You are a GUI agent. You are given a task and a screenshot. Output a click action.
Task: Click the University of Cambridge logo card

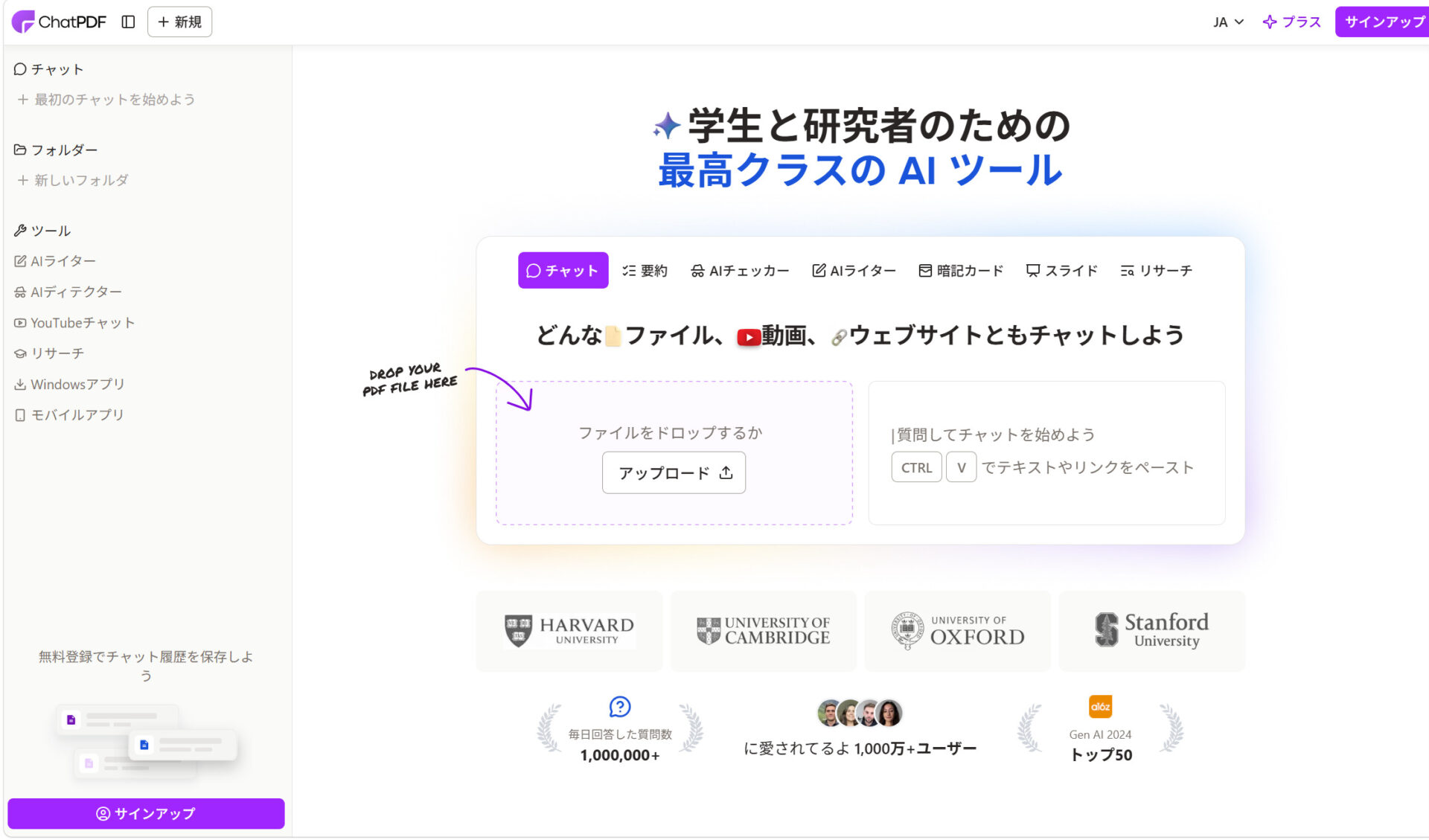764,631
